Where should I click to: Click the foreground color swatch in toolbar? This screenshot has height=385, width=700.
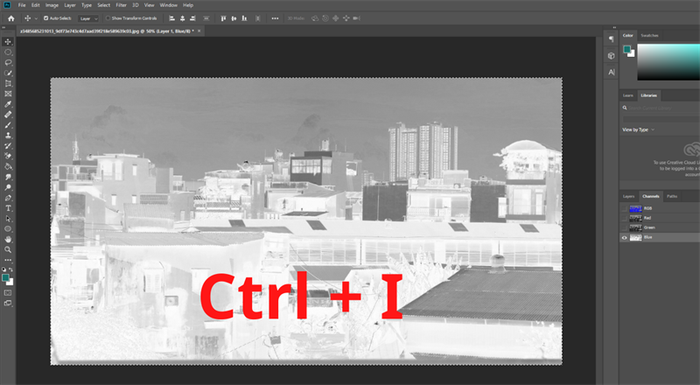(x=5, y=278)
